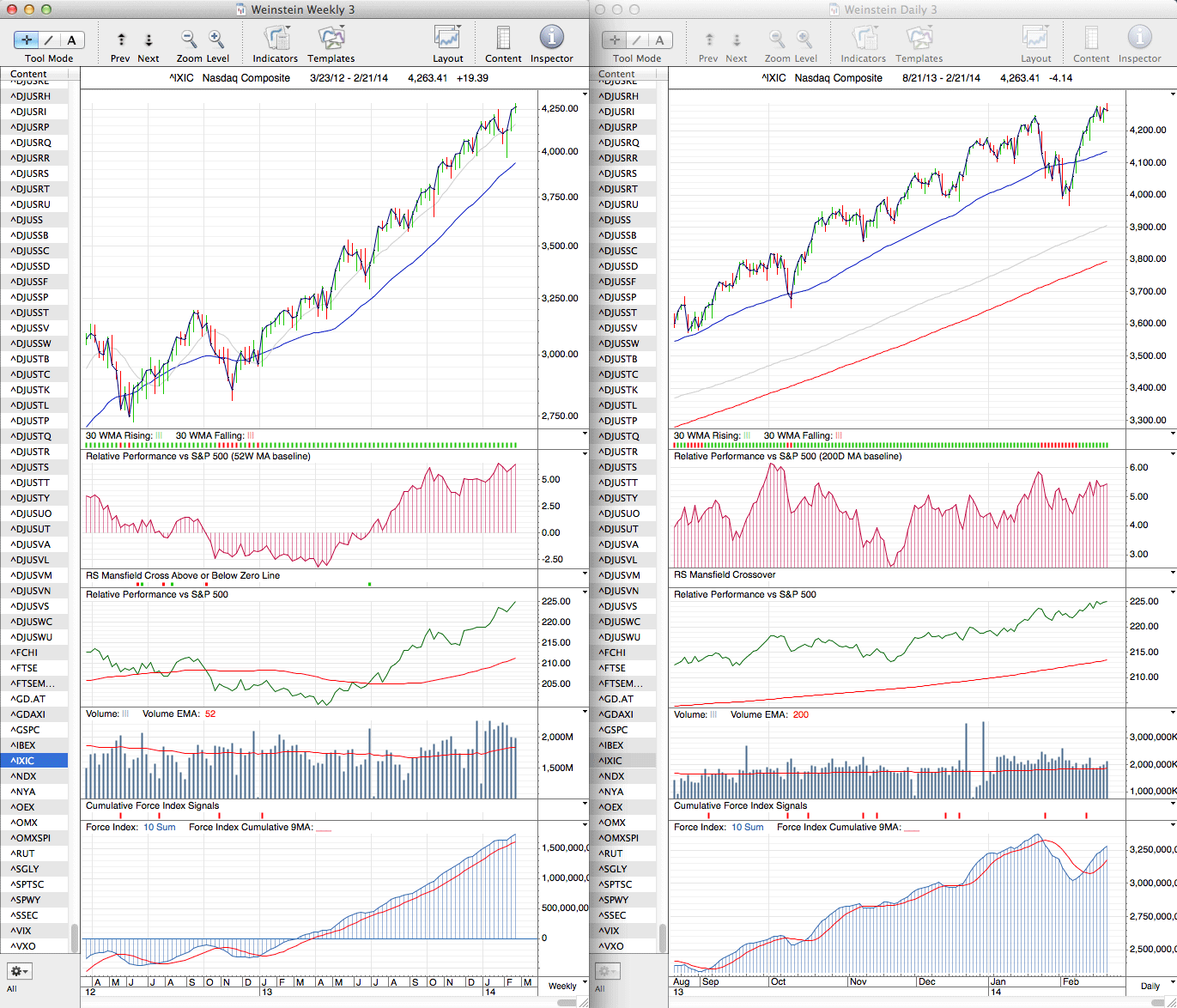Screen dimensions: 1177x1008
Task: Select ^NDX in the Daily symbol list
Action: (x=613, y=776)
